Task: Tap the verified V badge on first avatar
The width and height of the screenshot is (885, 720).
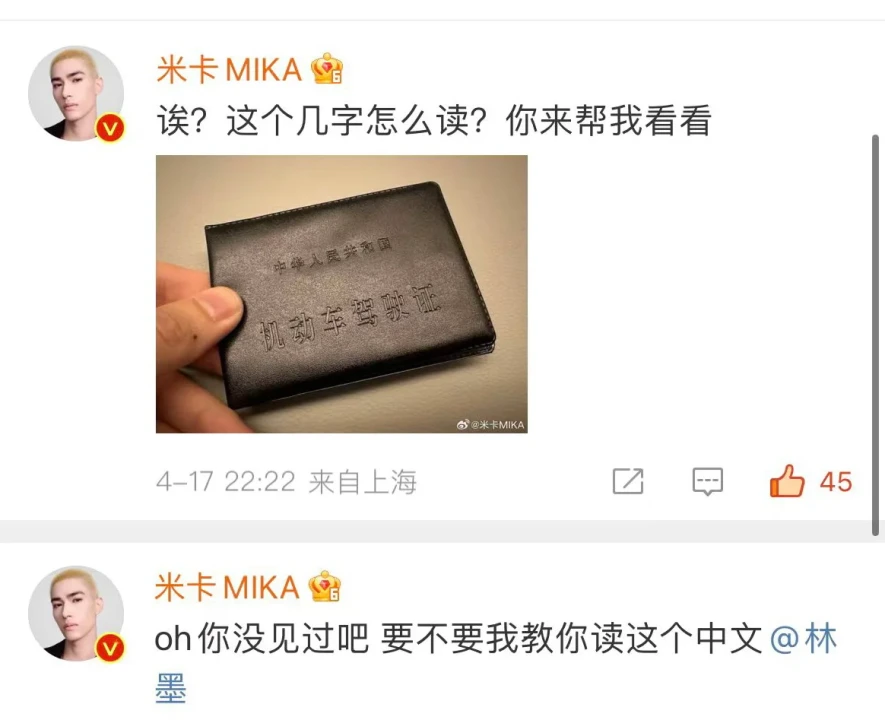Action: pos(109,128)
